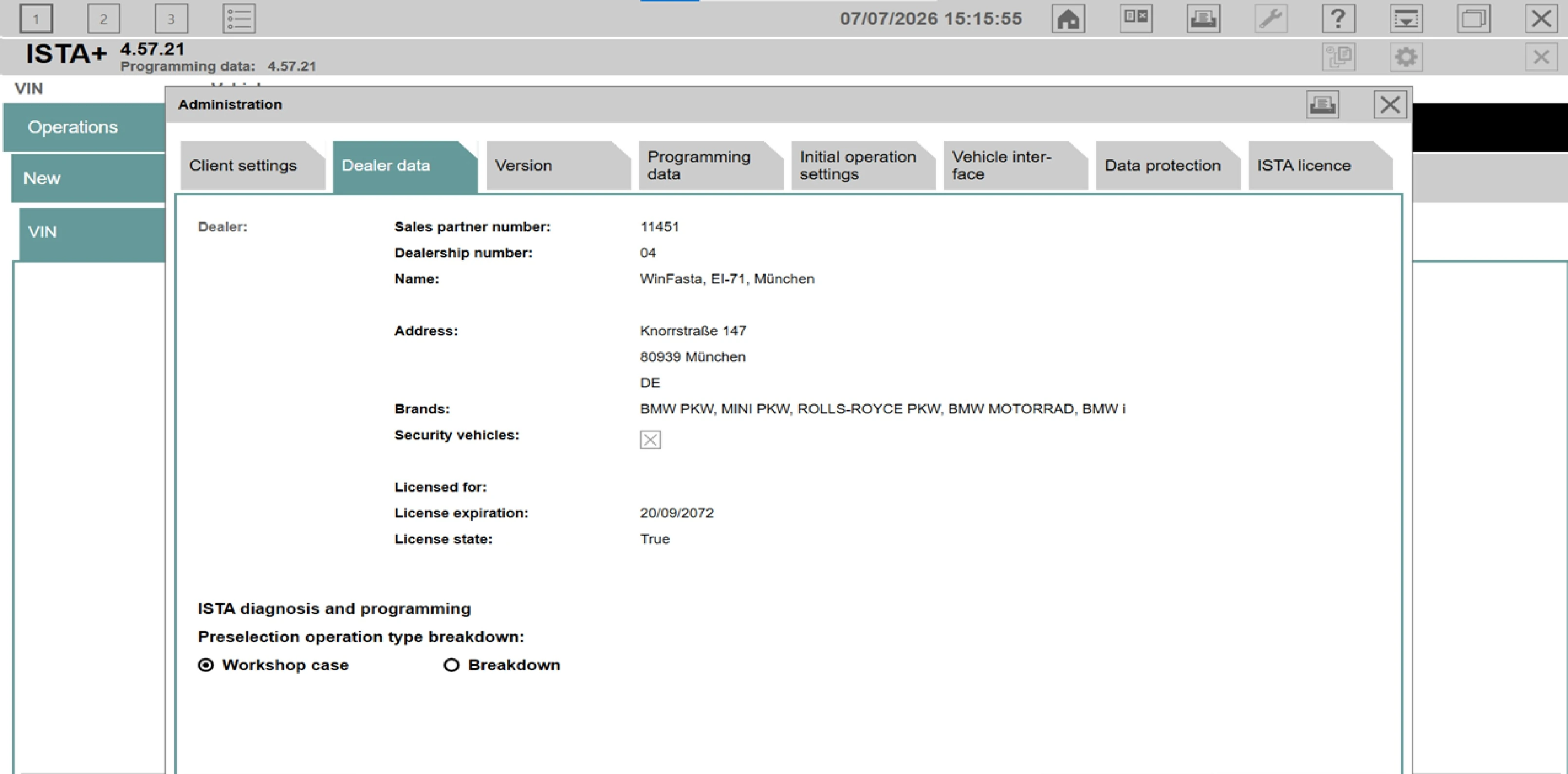Switch to the Data protection tab

click(x=1167, y=166)
